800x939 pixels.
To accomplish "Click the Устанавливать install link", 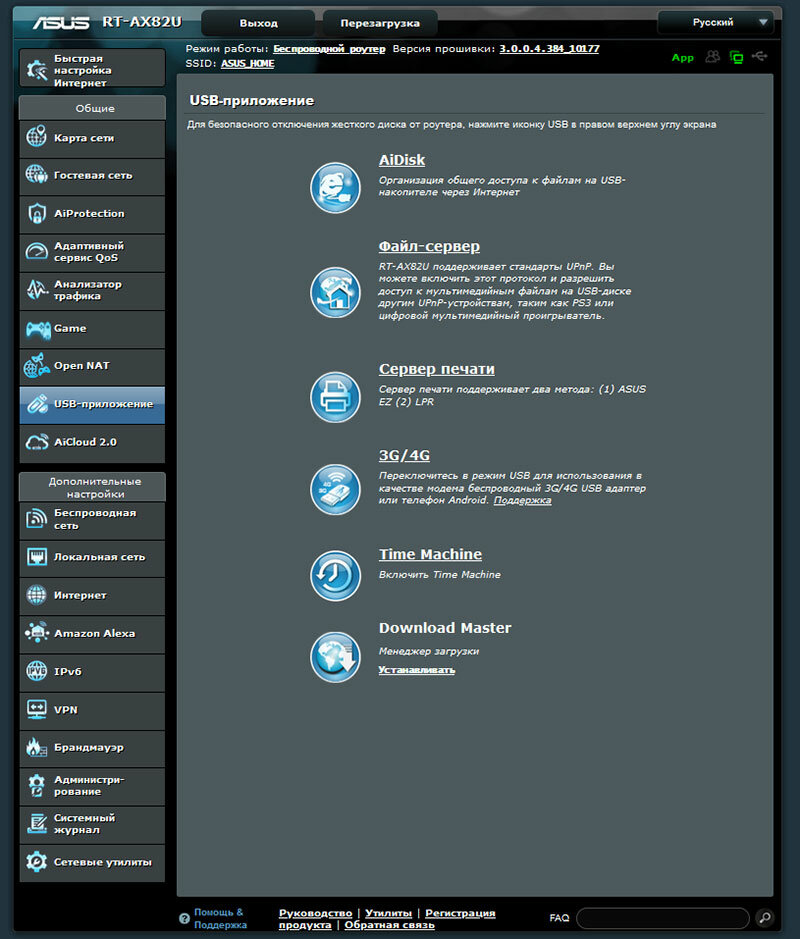I will coord(417,670).
